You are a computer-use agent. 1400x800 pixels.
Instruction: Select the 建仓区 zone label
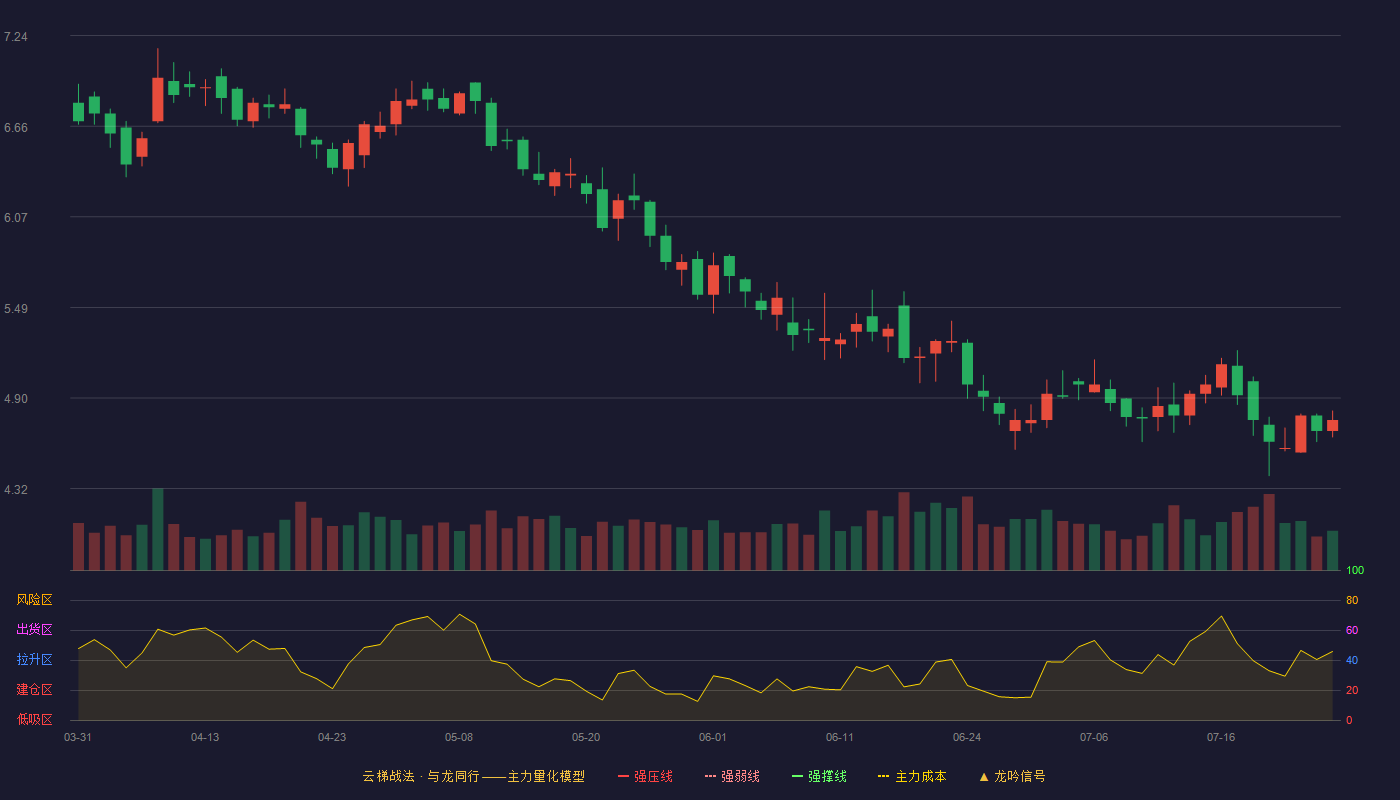click(34, 690)
